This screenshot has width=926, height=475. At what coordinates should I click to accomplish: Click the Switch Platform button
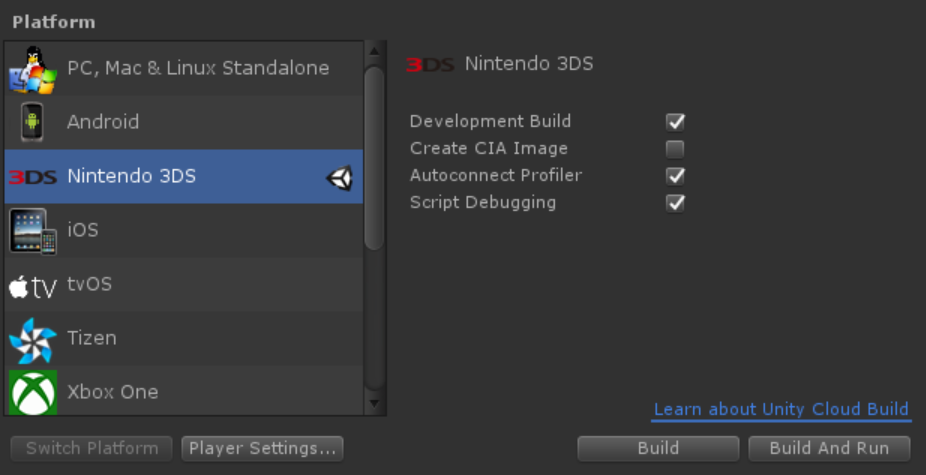(92, 448)
